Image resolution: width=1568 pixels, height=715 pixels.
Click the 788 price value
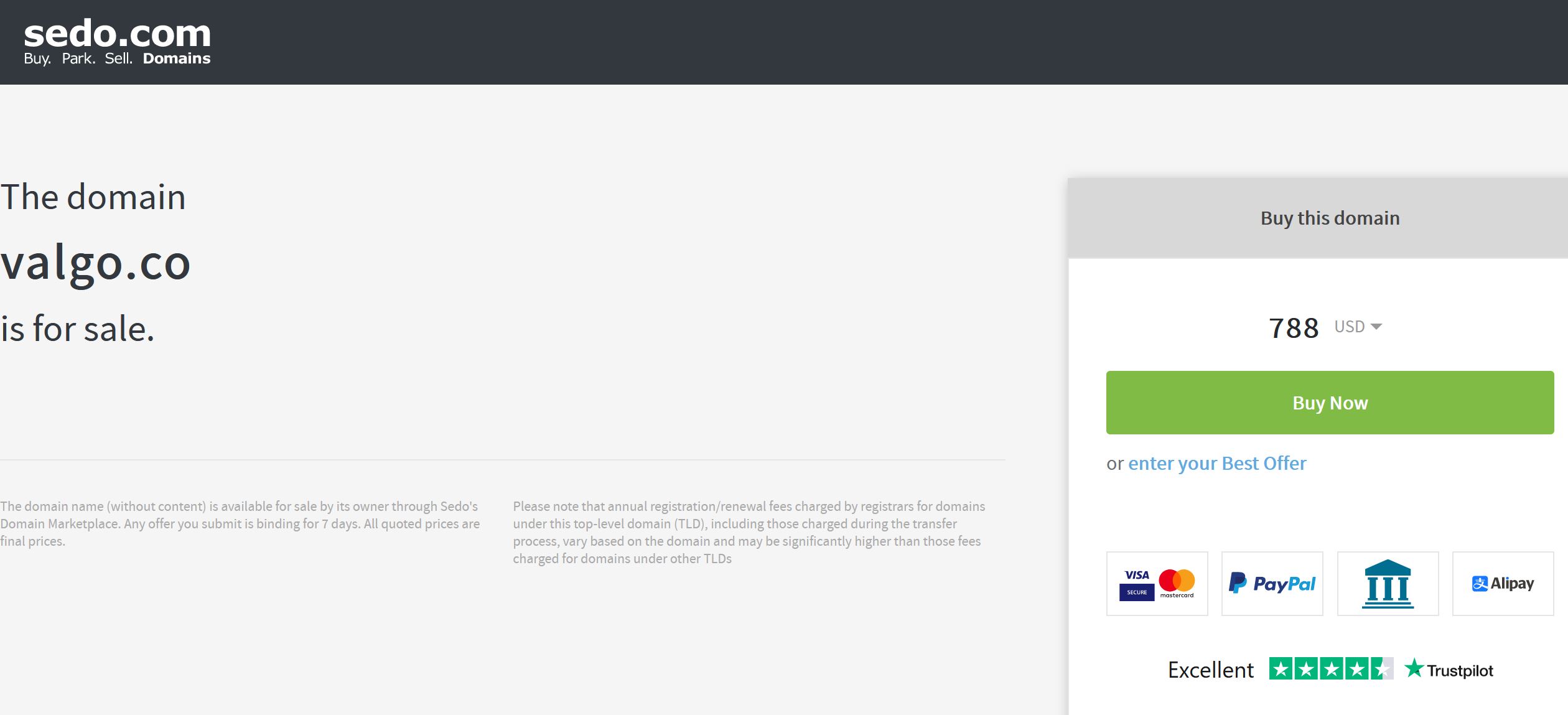[1294, 328]
